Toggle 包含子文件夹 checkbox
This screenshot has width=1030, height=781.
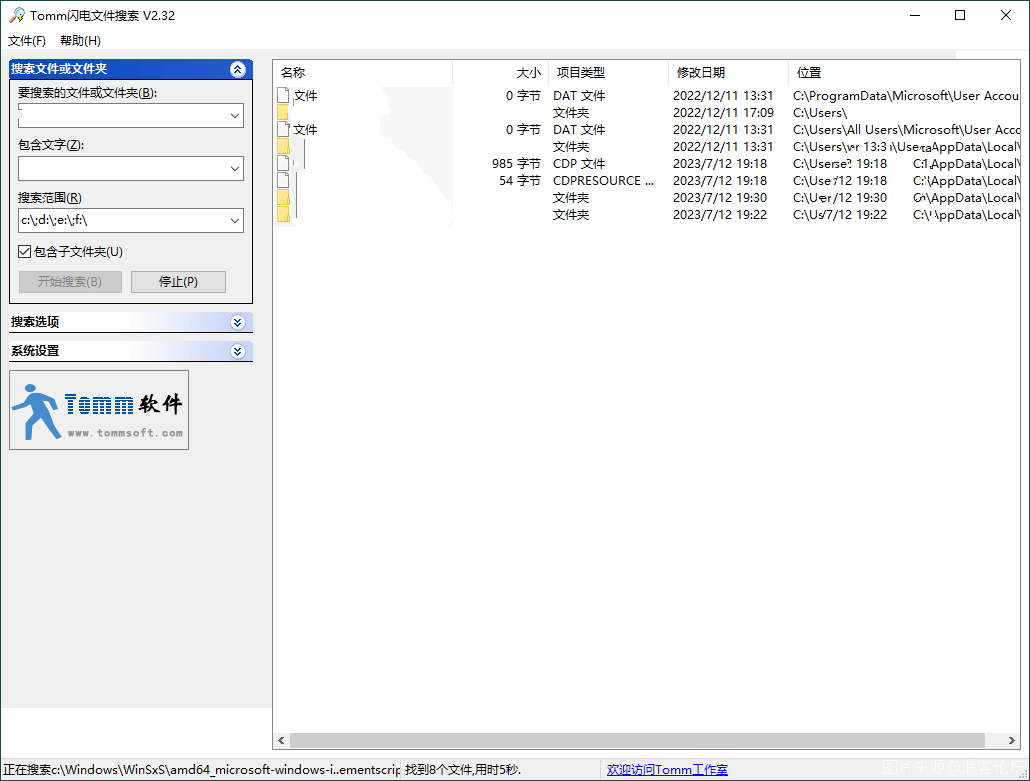25,252
